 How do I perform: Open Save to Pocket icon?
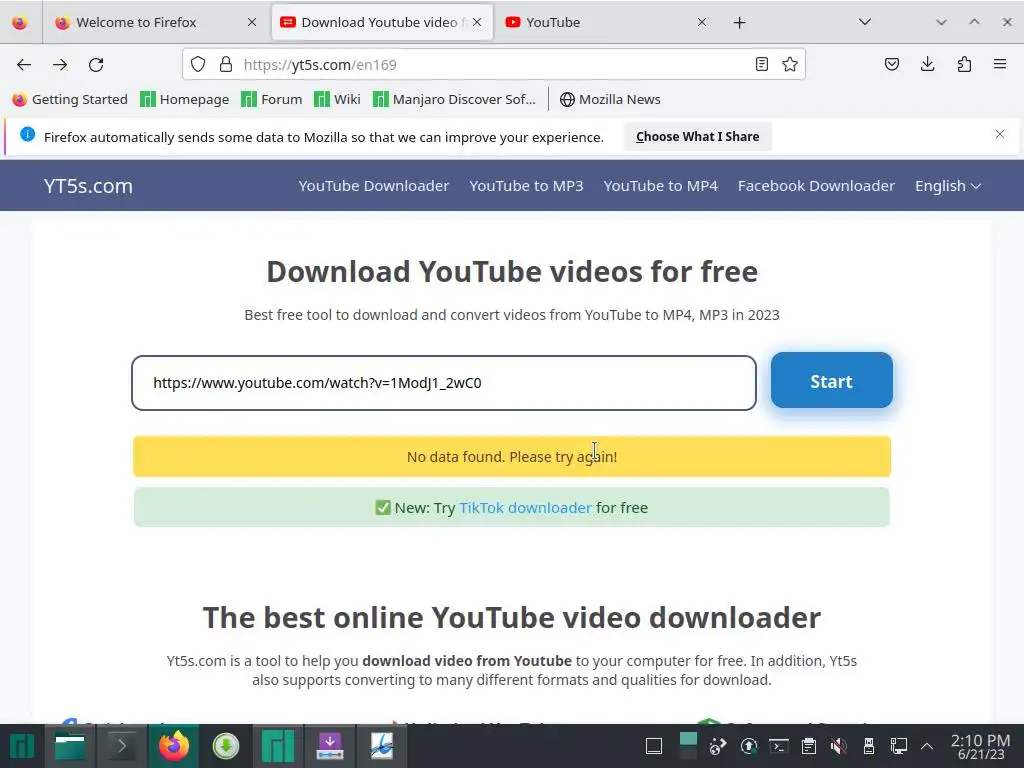coord(891,64)
